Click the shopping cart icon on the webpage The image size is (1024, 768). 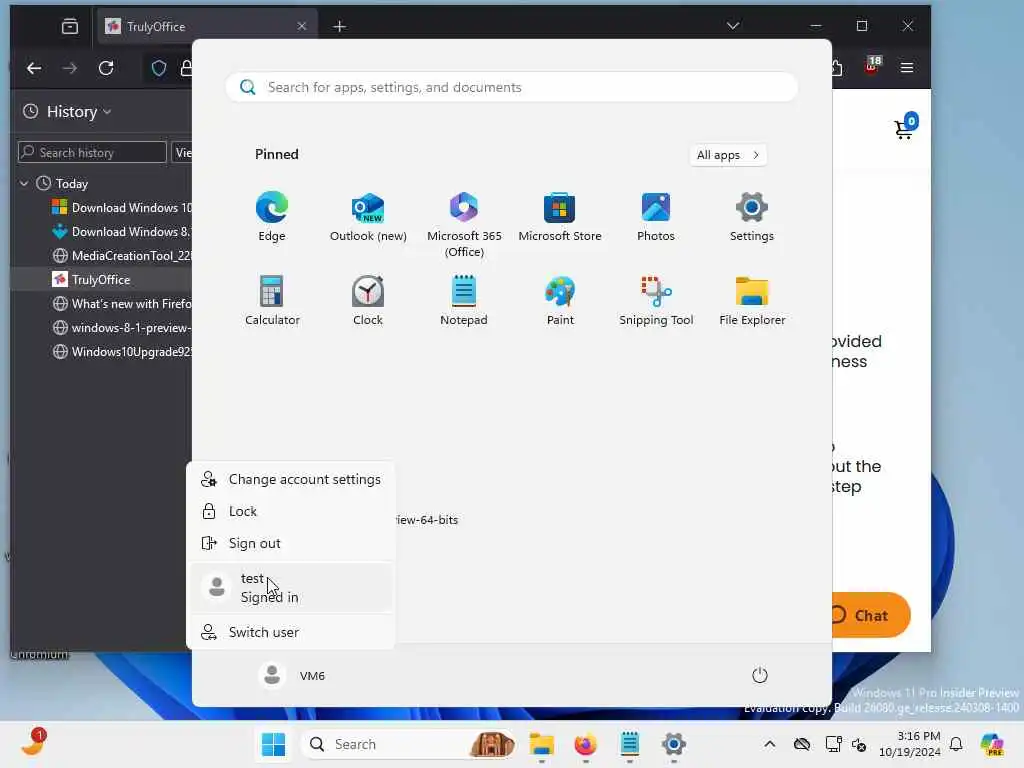coord(904,127)
